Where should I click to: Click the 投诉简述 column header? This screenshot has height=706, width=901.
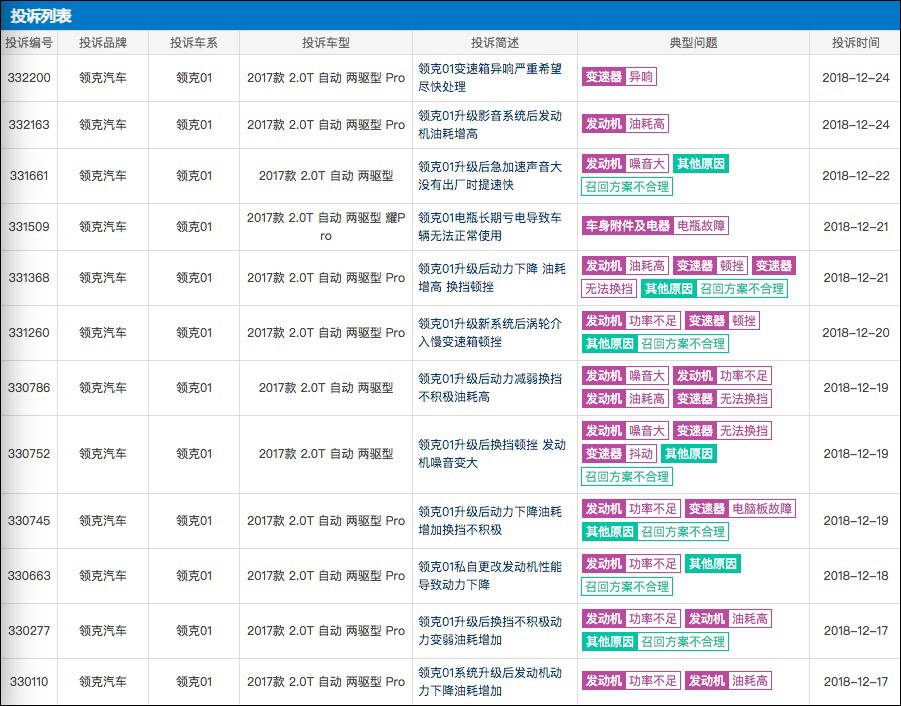pyautogui.click(x=495, y=43)
